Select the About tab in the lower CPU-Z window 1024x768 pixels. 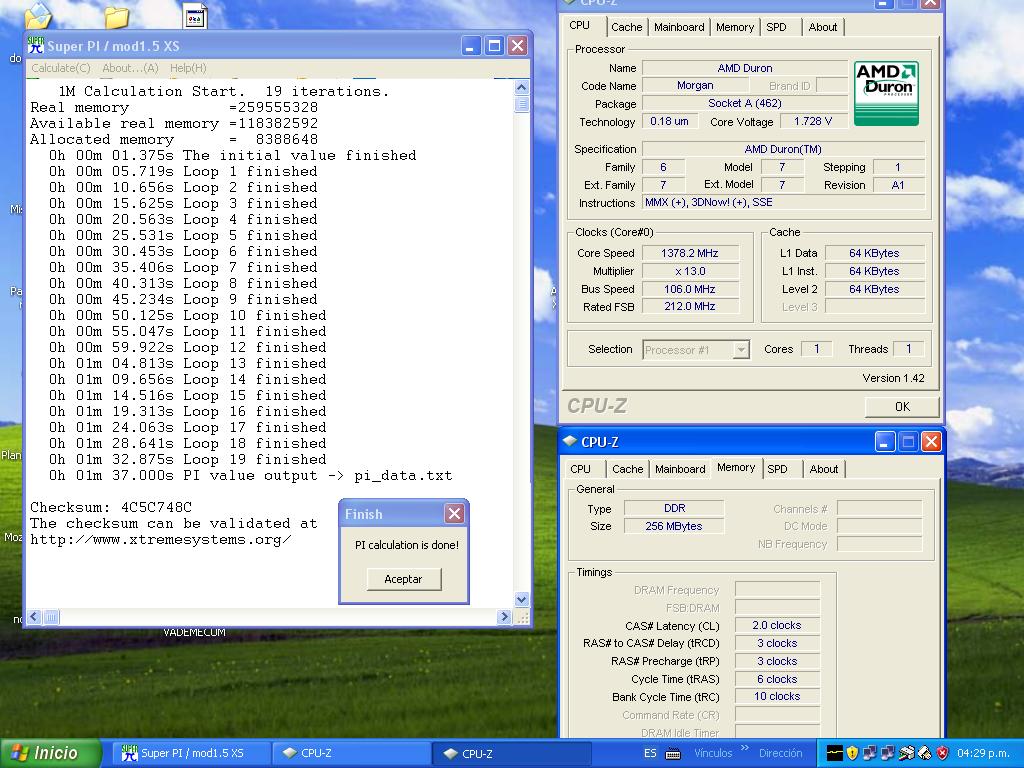pos(824,469)
